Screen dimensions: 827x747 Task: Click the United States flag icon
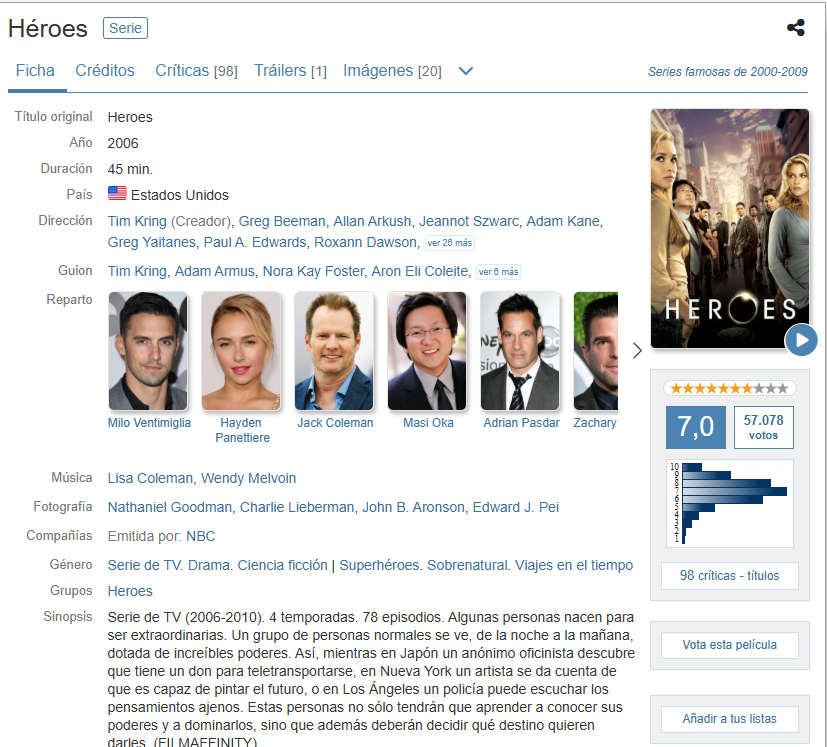pyautogui.click(x=117, y=193)
